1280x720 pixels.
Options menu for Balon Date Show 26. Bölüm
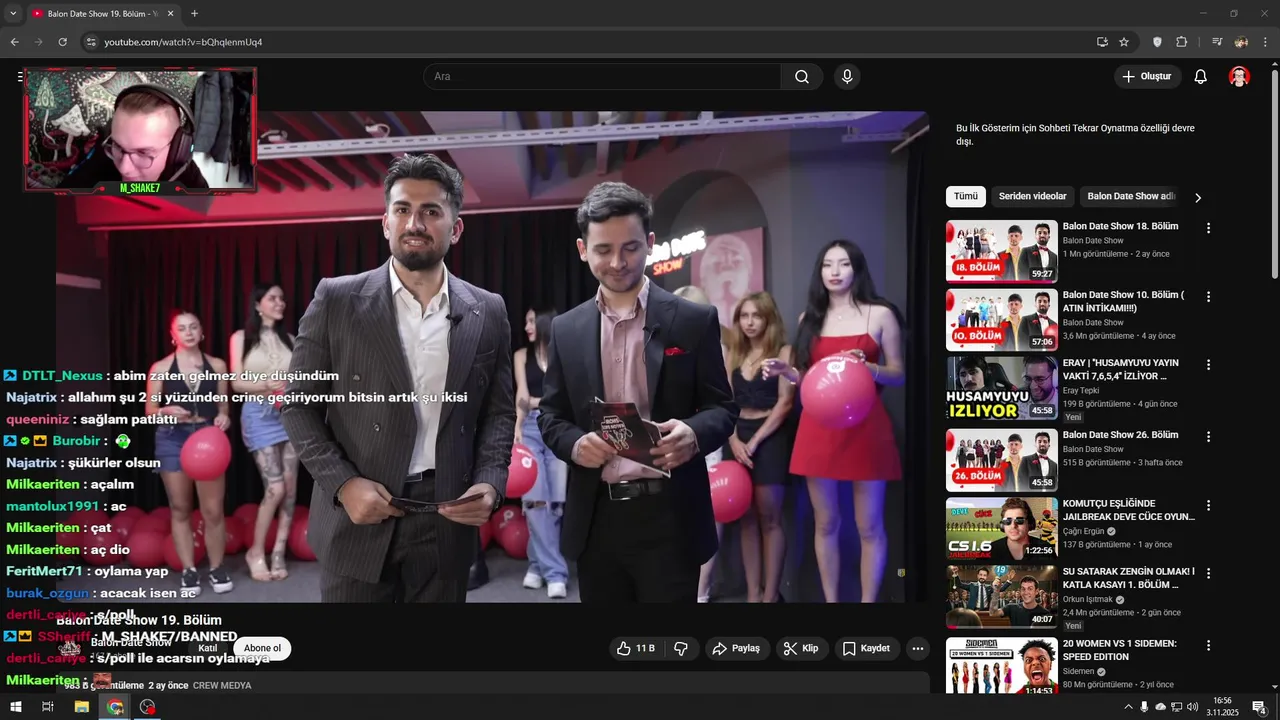pyautogui.click(x=1208, y=437)
